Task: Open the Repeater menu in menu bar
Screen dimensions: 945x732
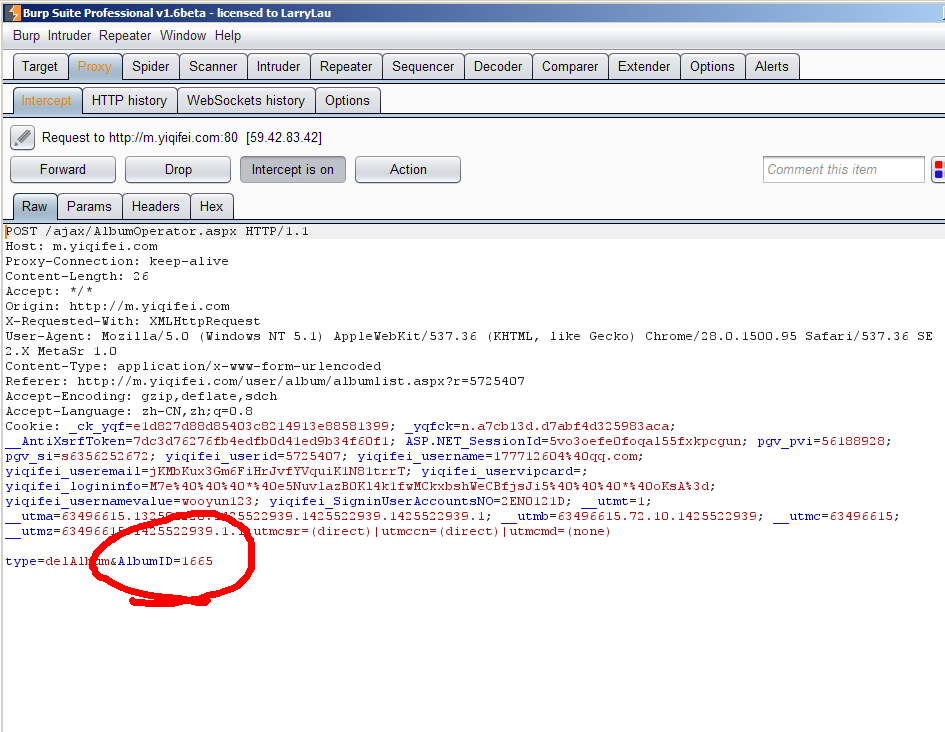Action: (x=125, y=36)
